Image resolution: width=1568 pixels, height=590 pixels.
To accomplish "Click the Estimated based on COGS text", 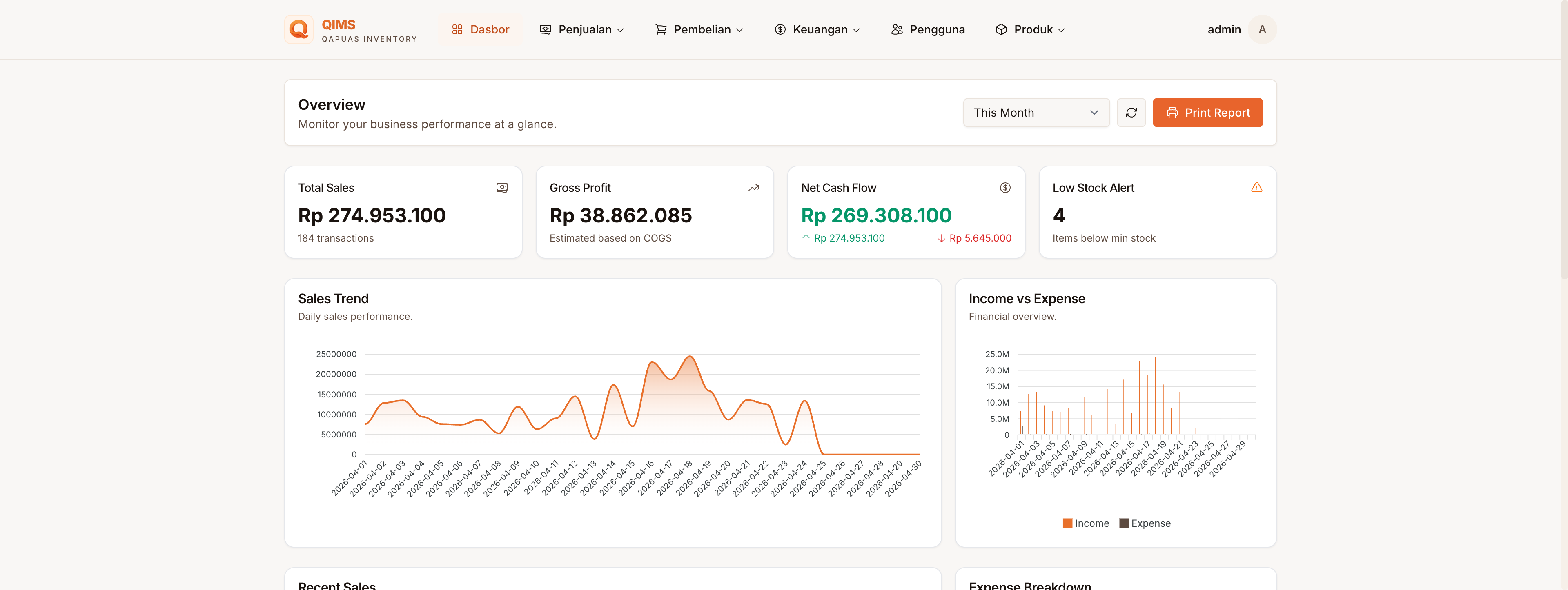I will (610, 238).
